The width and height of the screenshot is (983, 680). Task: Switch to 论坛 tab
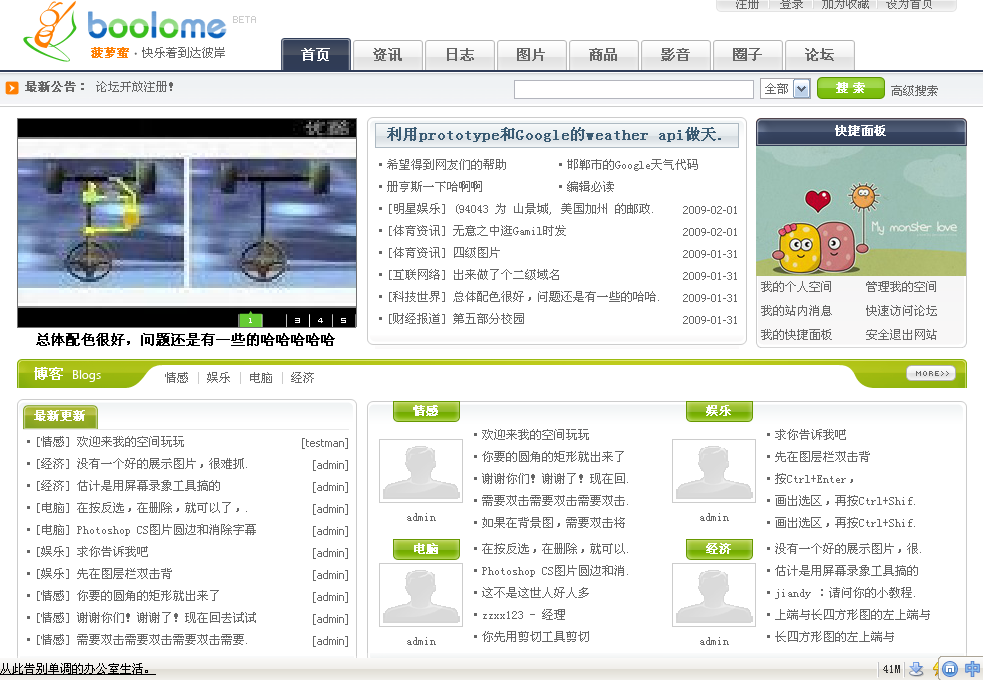819,55
